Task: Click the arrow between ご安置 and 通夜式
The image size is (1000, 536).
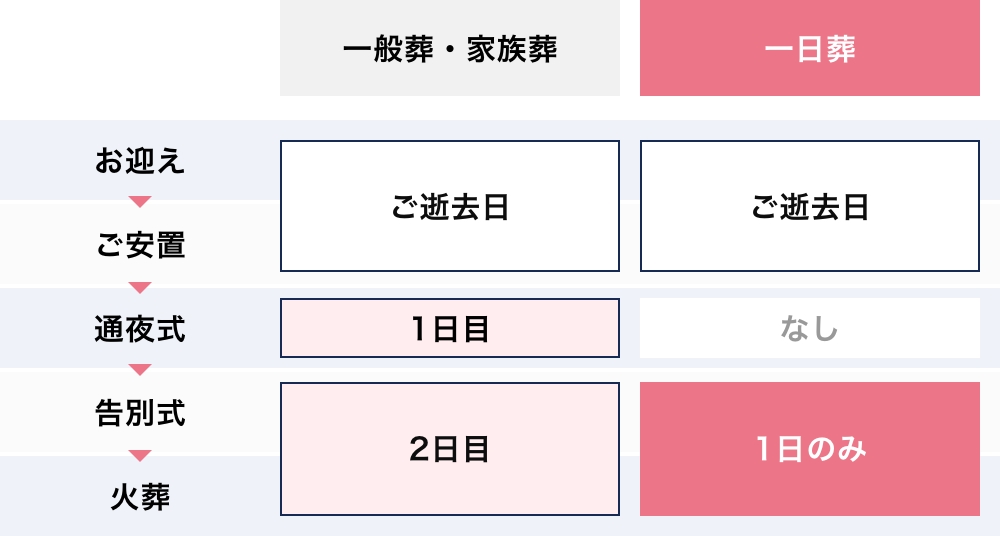Action: (140, 288)
